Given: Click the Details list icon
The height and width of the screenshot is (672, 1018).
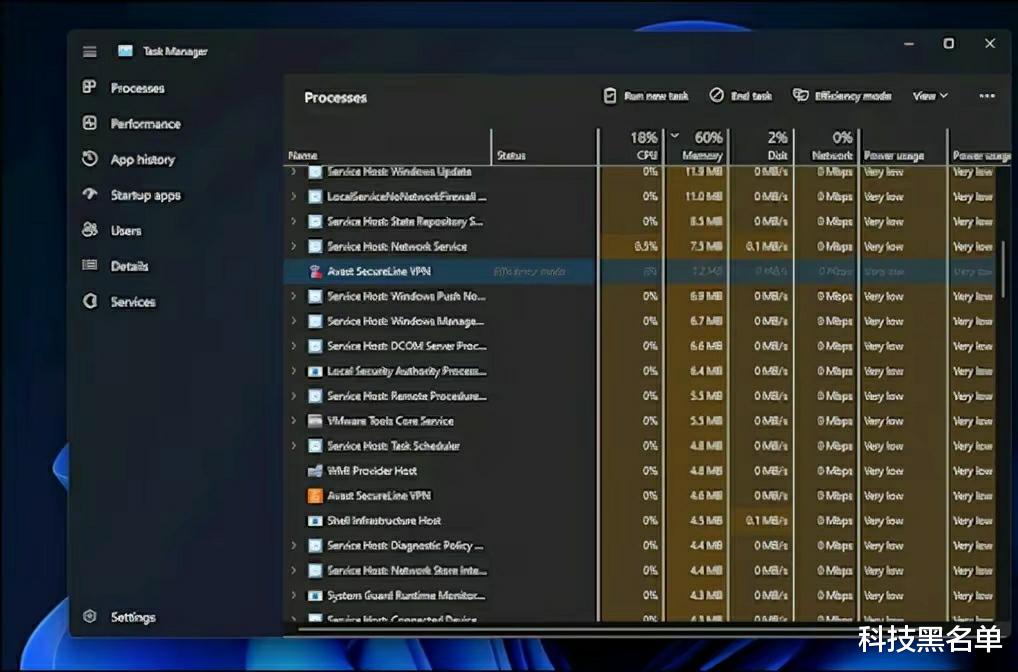Looking at the screenshot, I should tap(90, 265).
